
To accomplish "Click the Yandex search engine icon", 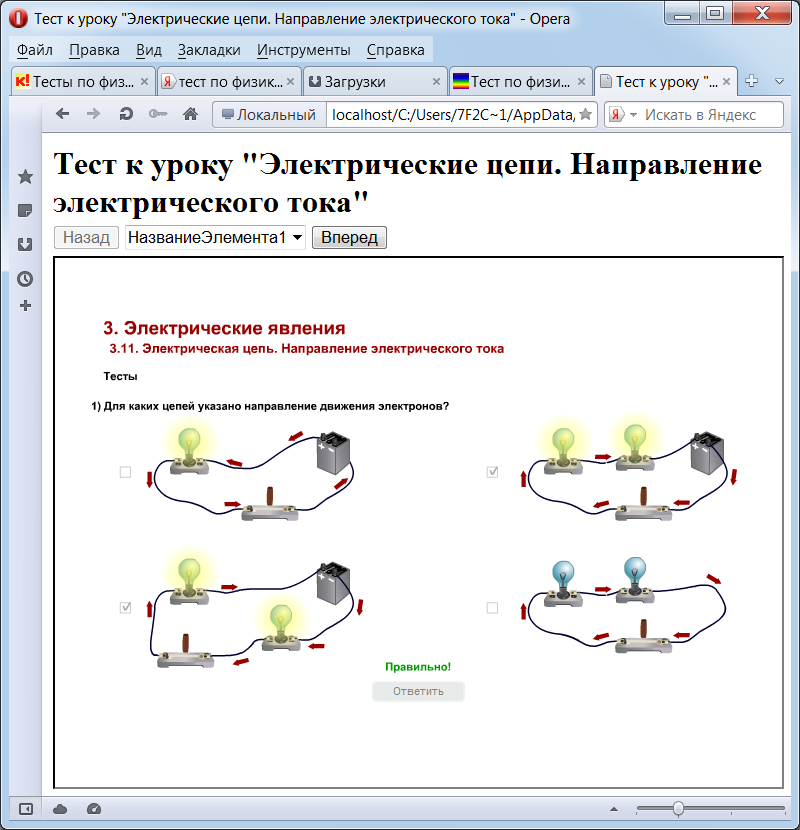I will 615,114.
